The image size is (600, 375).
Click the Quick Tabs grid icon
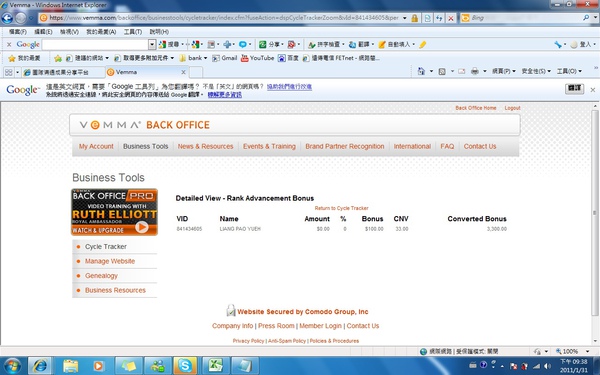[x=8, y=72]
